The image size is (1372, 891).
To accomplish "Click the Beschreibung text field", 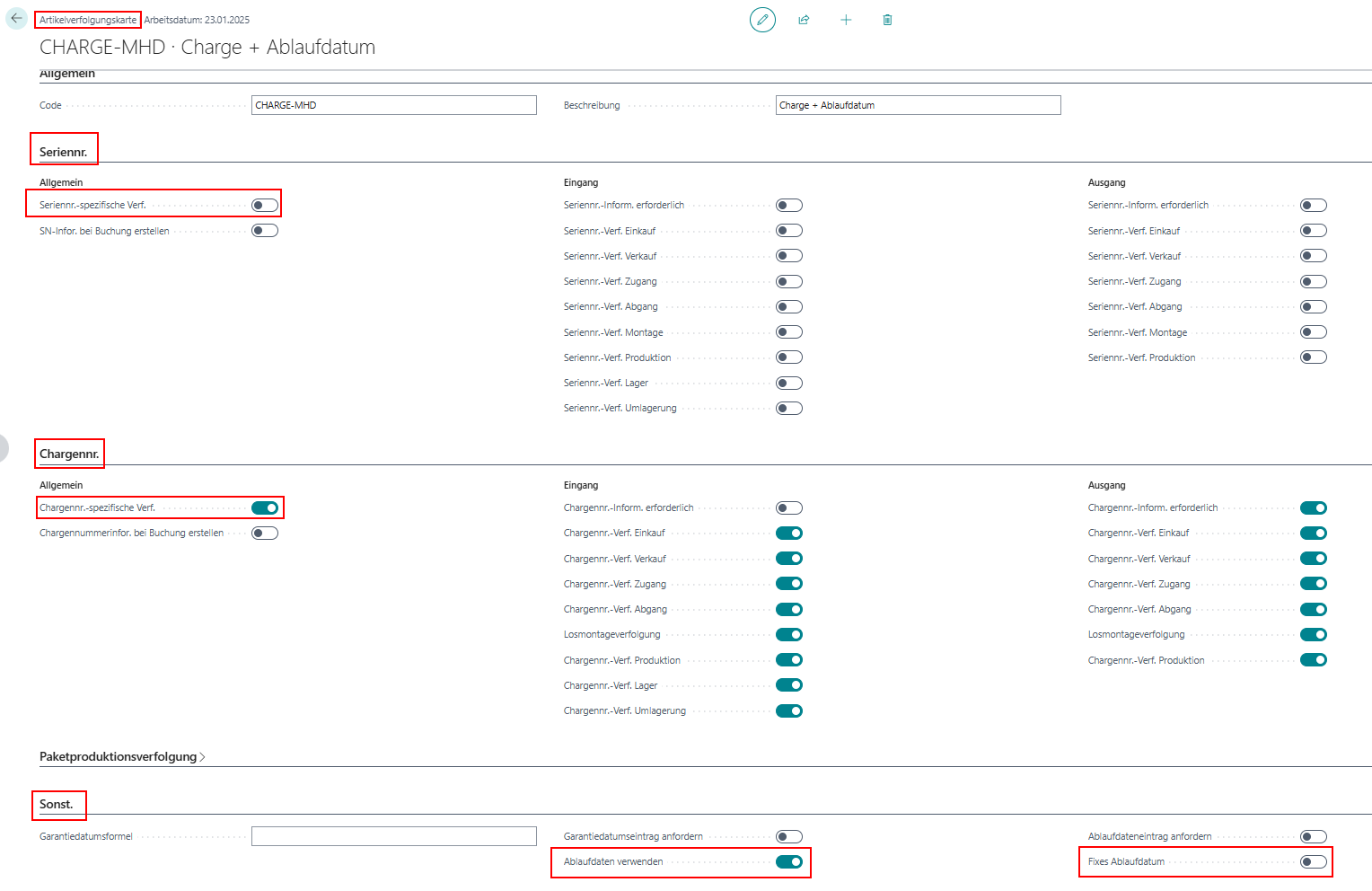I will 918,105.
